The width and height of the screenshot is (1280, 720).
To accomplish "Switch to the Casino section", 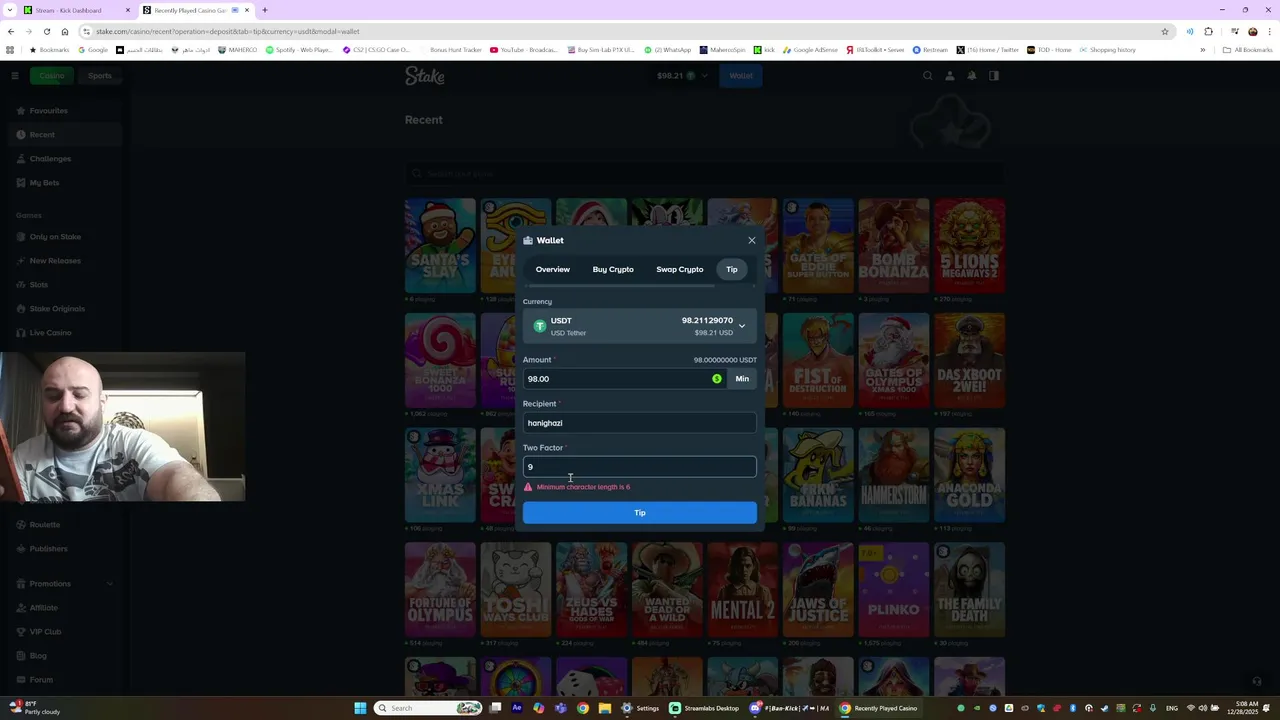I will point(51,75).
